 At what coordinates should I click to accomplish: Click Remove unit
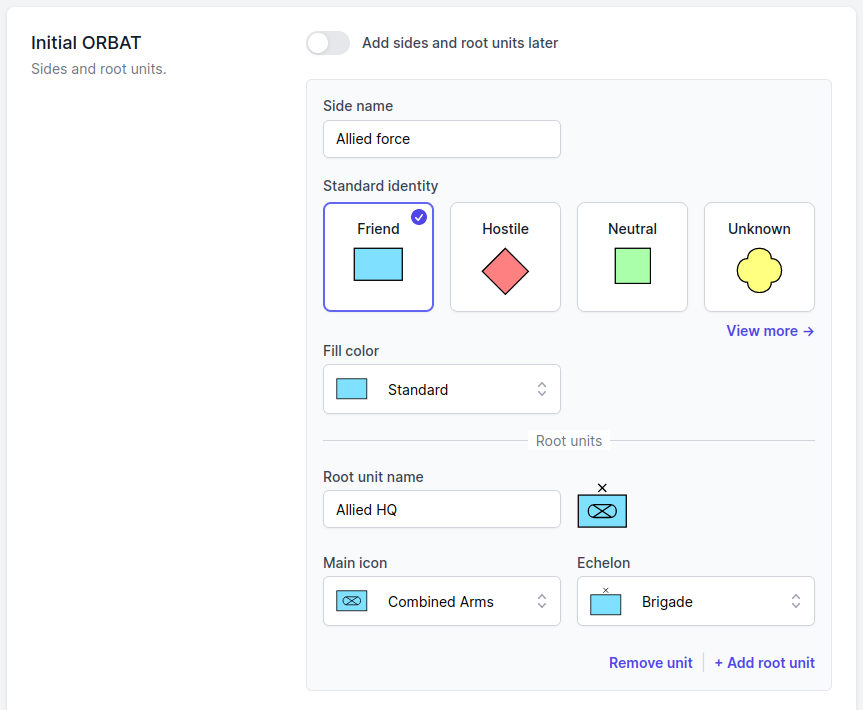coord(650,663)
